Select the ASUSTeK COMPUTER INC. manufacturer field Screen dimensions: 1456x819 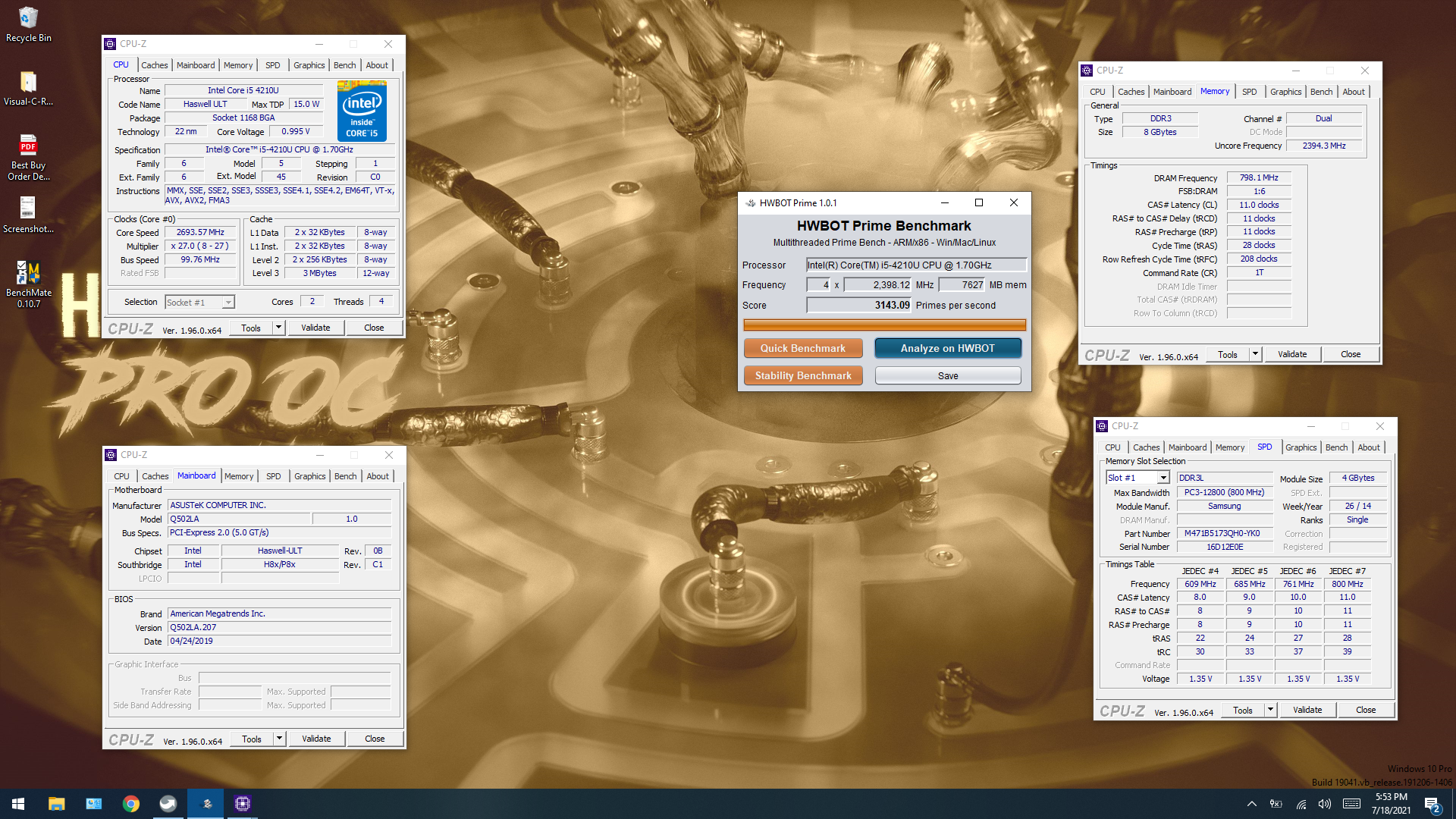tap(279, 505)
